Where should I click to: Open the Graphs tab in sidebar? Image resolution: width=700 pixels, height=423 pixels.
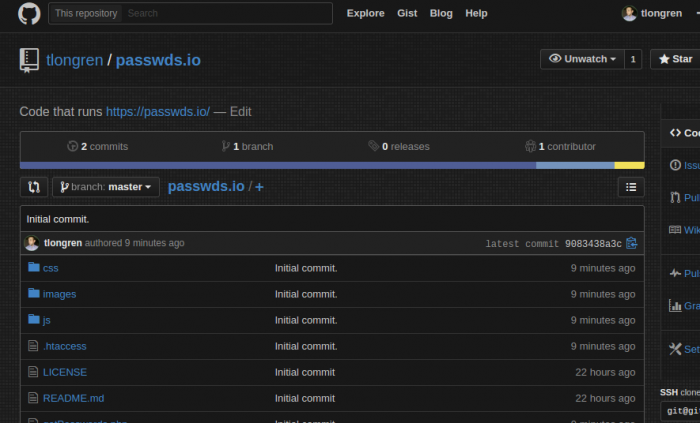(x=684, y=306)
